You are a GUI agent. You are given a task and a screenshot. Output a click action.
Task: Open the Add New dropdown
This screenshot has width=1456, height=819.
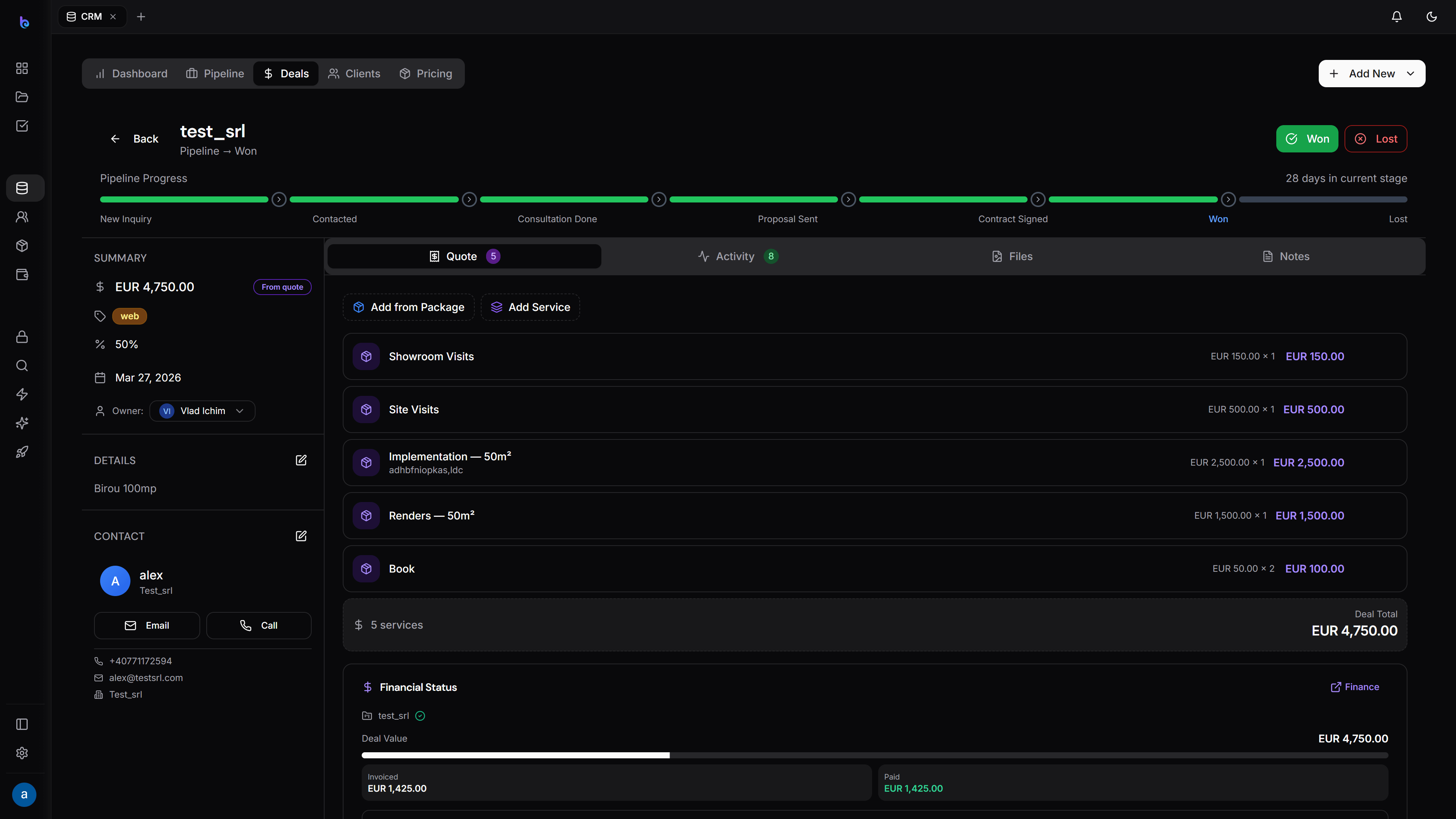[x=1372, y=74]
